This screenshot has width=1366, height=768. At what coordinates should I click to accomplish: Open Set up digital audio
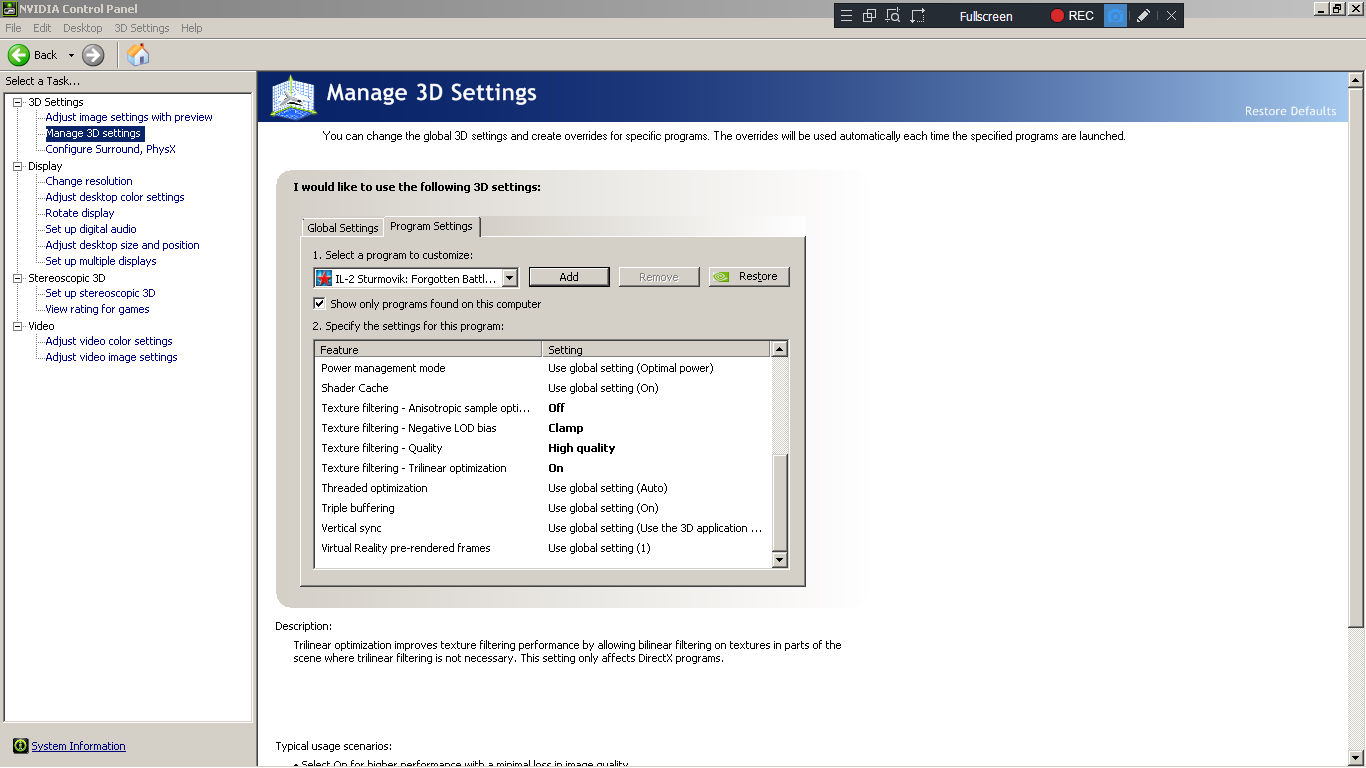tap(91, 229)
